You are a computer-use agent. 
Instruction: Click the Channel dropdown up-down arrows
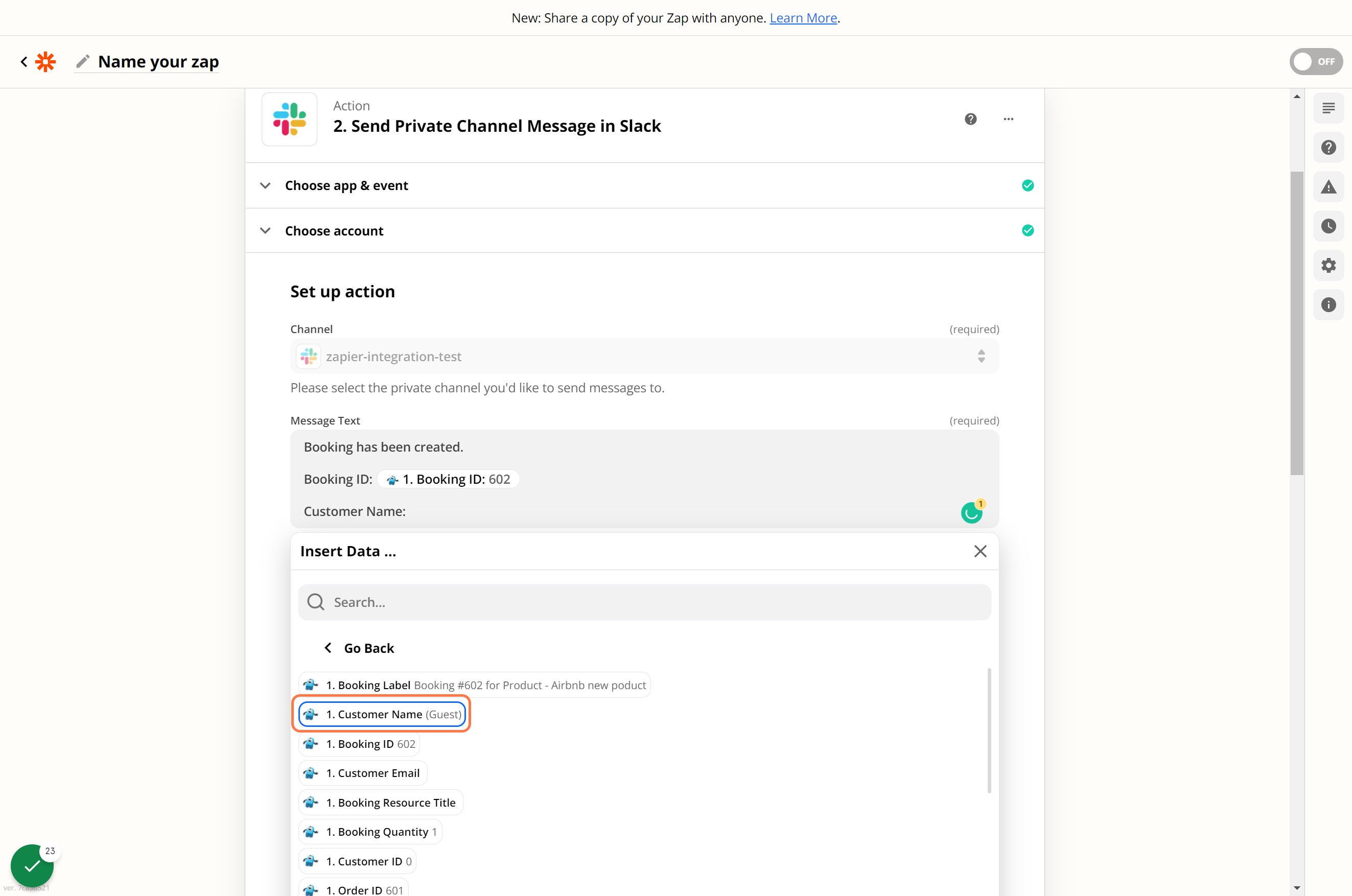[981, 357]
